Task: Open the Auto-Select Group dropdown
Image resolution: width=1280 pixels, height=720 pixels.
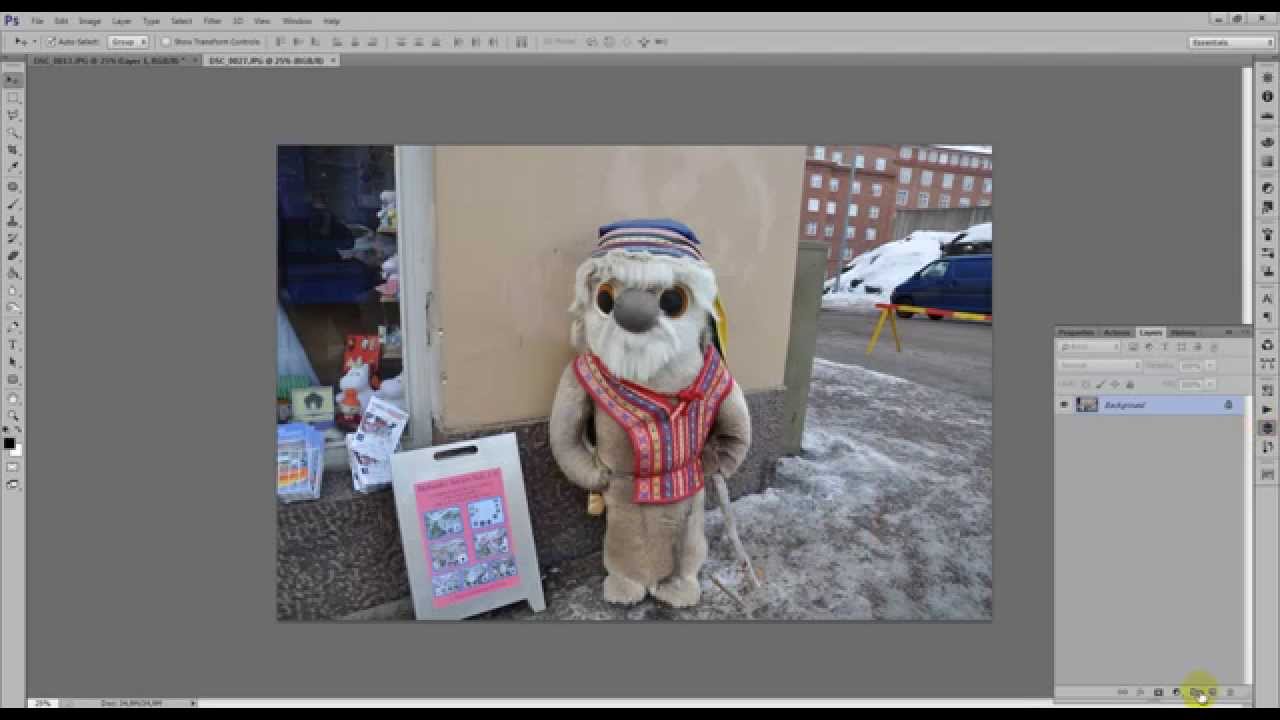Action: tap(128, 42)
